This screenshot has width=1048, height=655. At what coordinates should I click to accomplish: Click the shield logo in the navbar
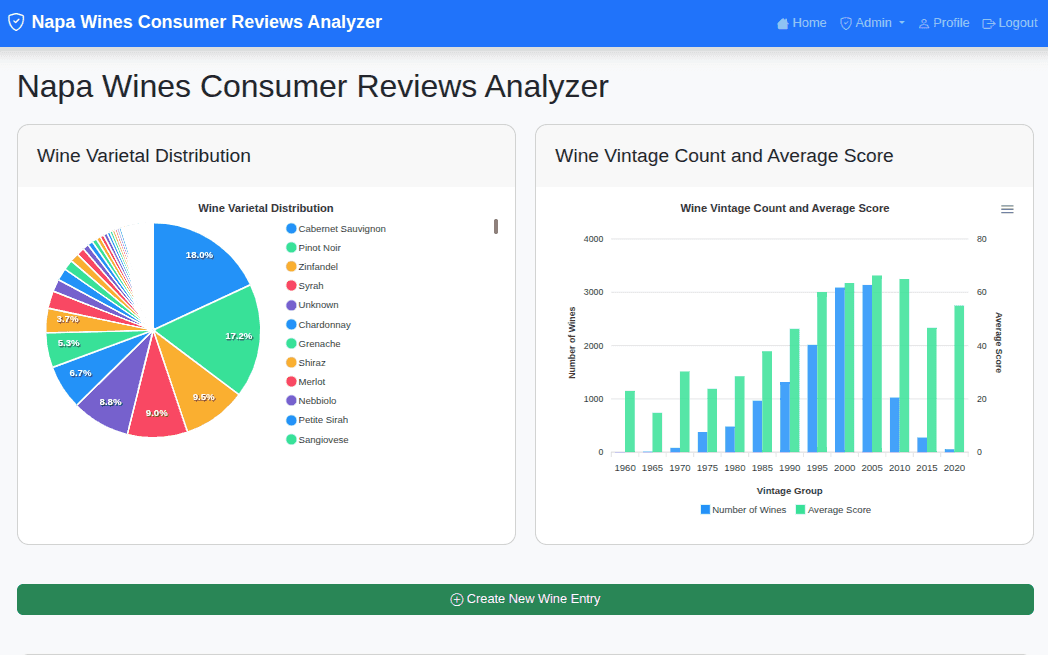click(x=16, y=21)
